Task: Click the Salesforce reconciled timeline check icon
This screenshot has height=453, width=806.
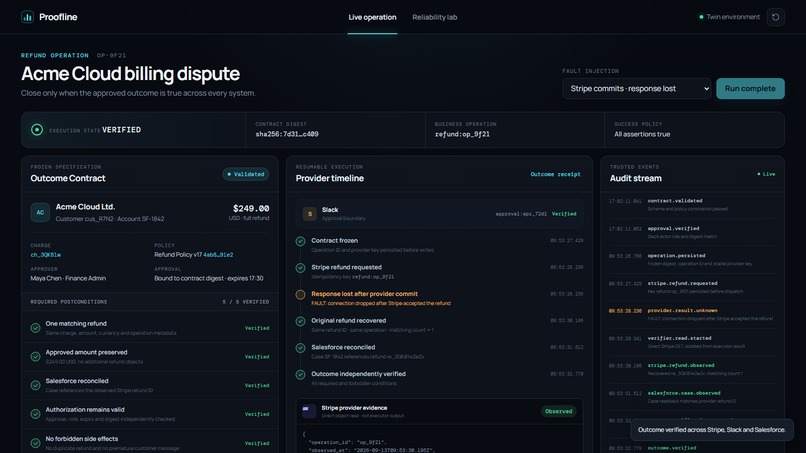Action: pyautogui.click(x=300, y=348)
